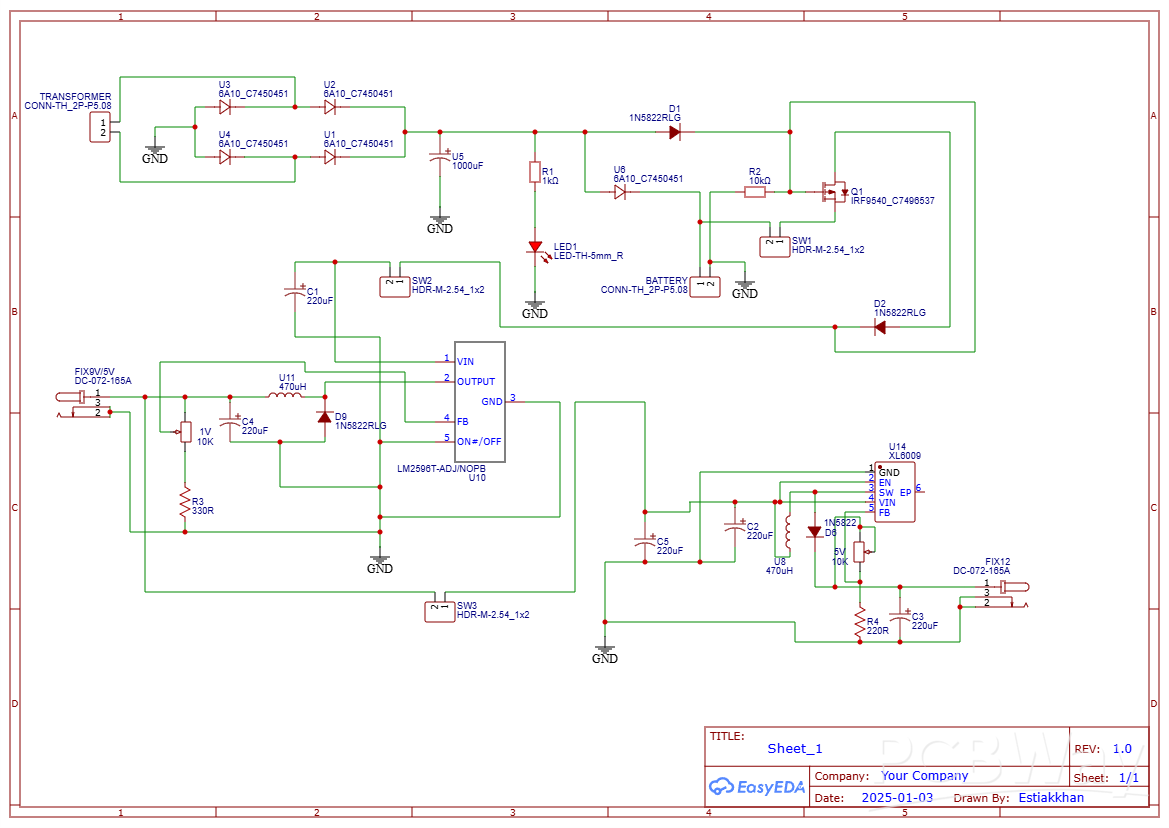Screen dimensions: 1169x828
Task: Select the Estiakkhan drawn-by name
Action: pos(1051,798)
